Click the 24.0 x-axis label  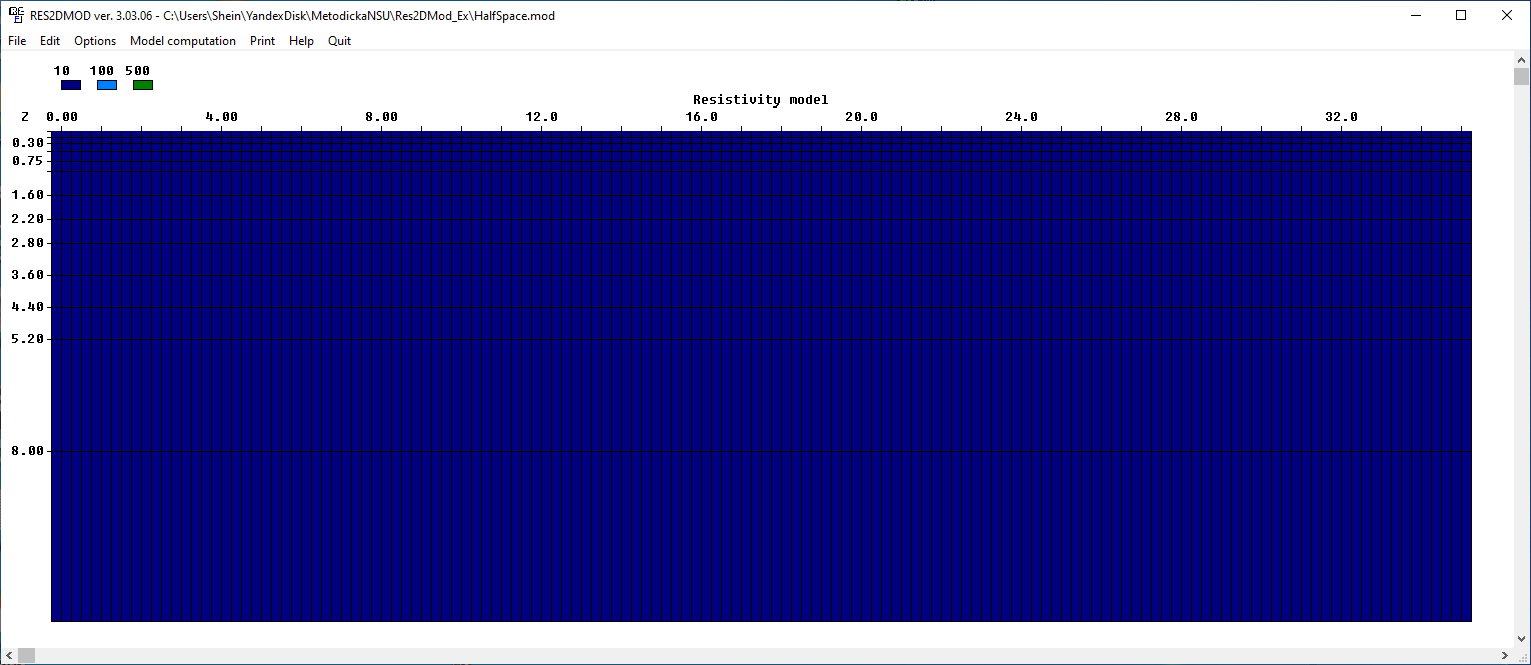(1022, 117)
